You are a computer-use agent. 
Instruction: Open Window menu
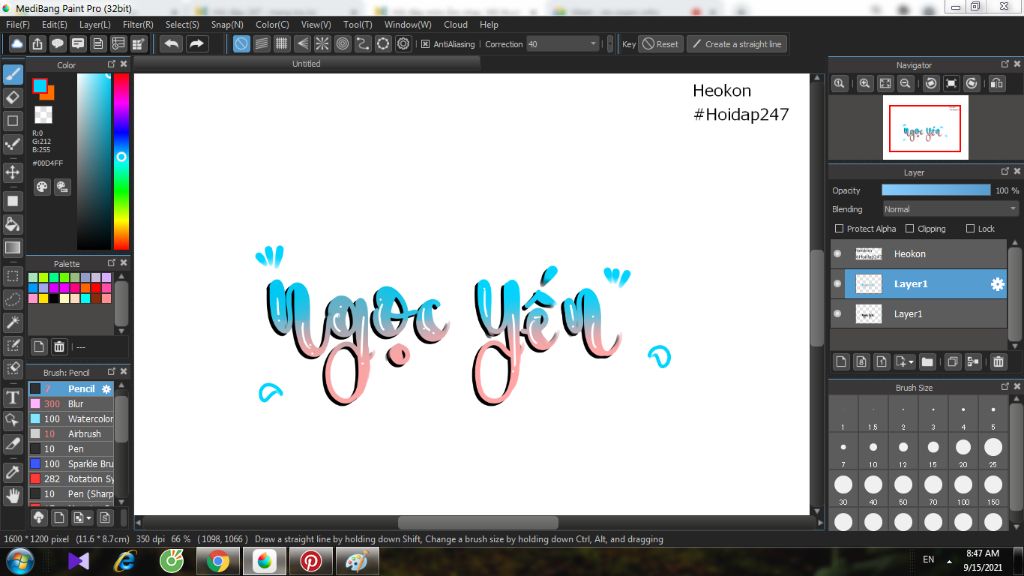[408, 24]
